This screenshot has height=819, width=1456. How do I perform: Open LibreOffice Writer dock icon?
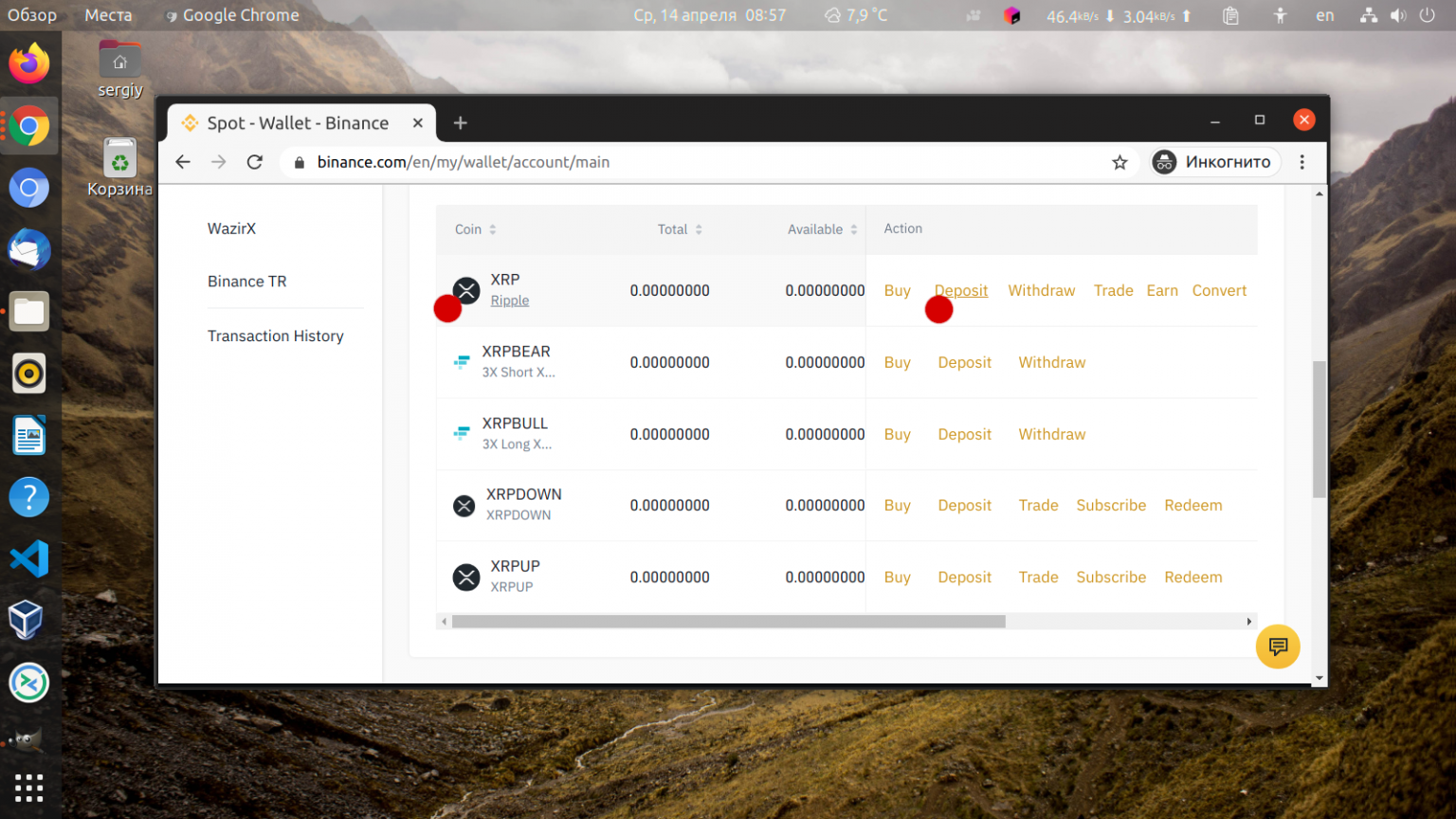29,436
